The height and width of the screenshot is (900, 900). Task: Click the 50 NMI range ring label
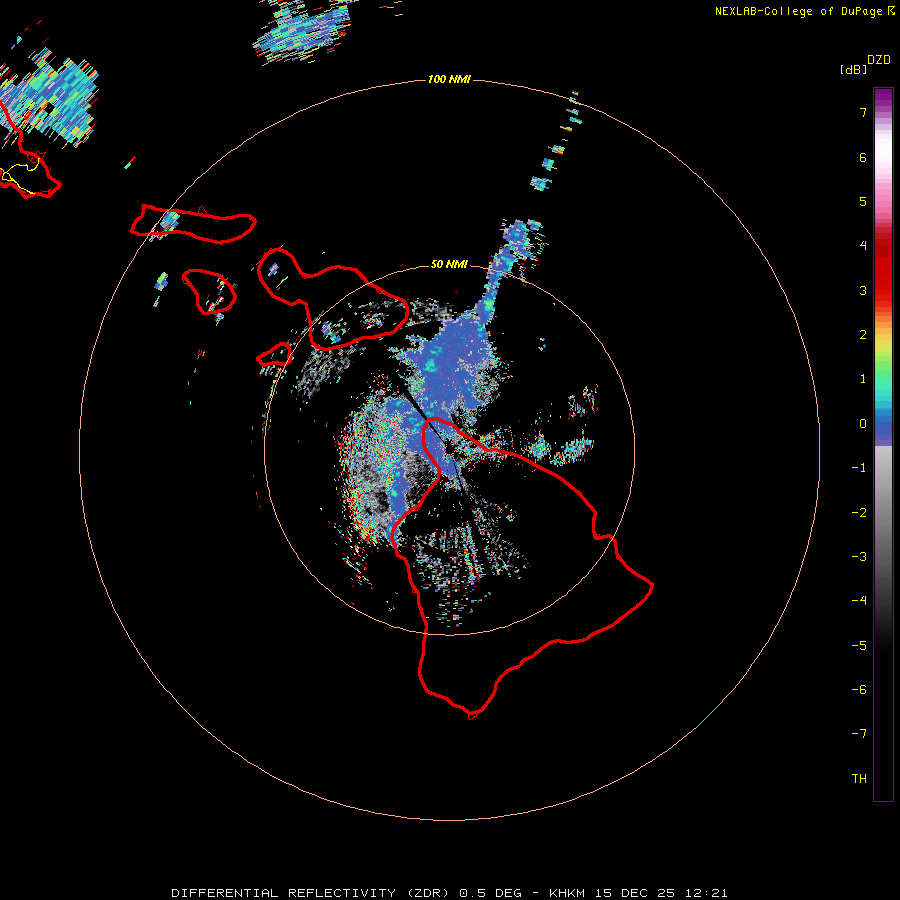[449, 264]
